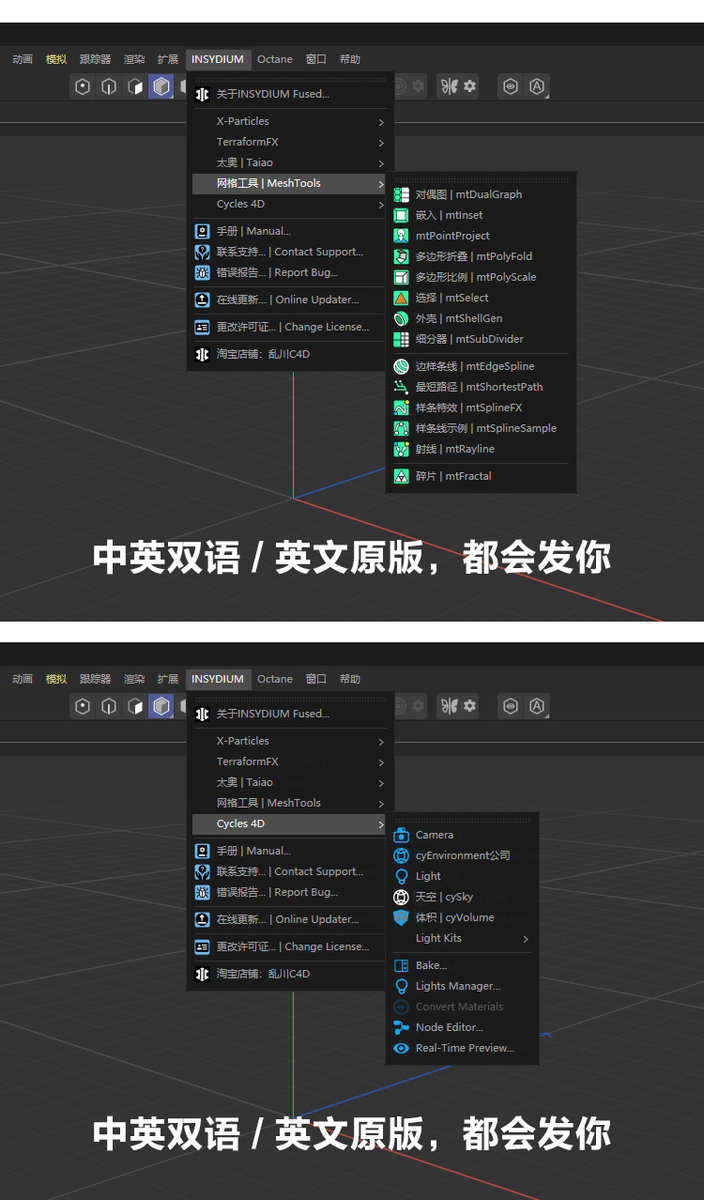
Task: Open the 窗口 menu in lower panel
Action: tap(316, 679)
